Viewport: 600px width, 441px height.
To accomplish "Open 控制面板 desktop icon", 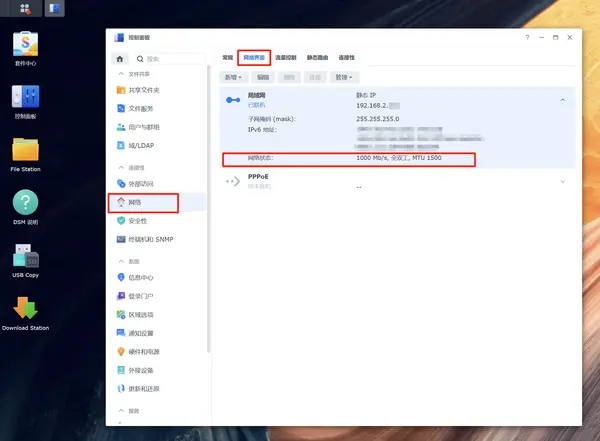I will click(x=25, y=102).
